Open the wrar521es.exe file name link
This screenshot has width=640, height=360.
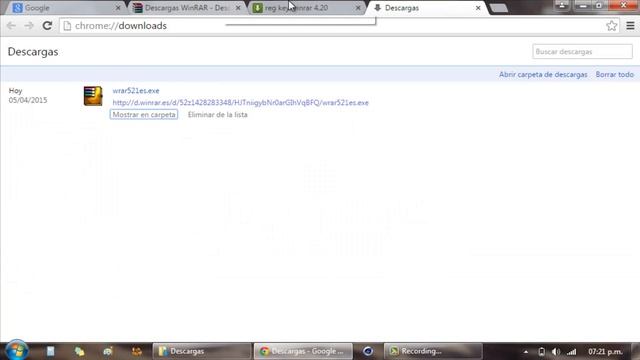click(136, 91)
